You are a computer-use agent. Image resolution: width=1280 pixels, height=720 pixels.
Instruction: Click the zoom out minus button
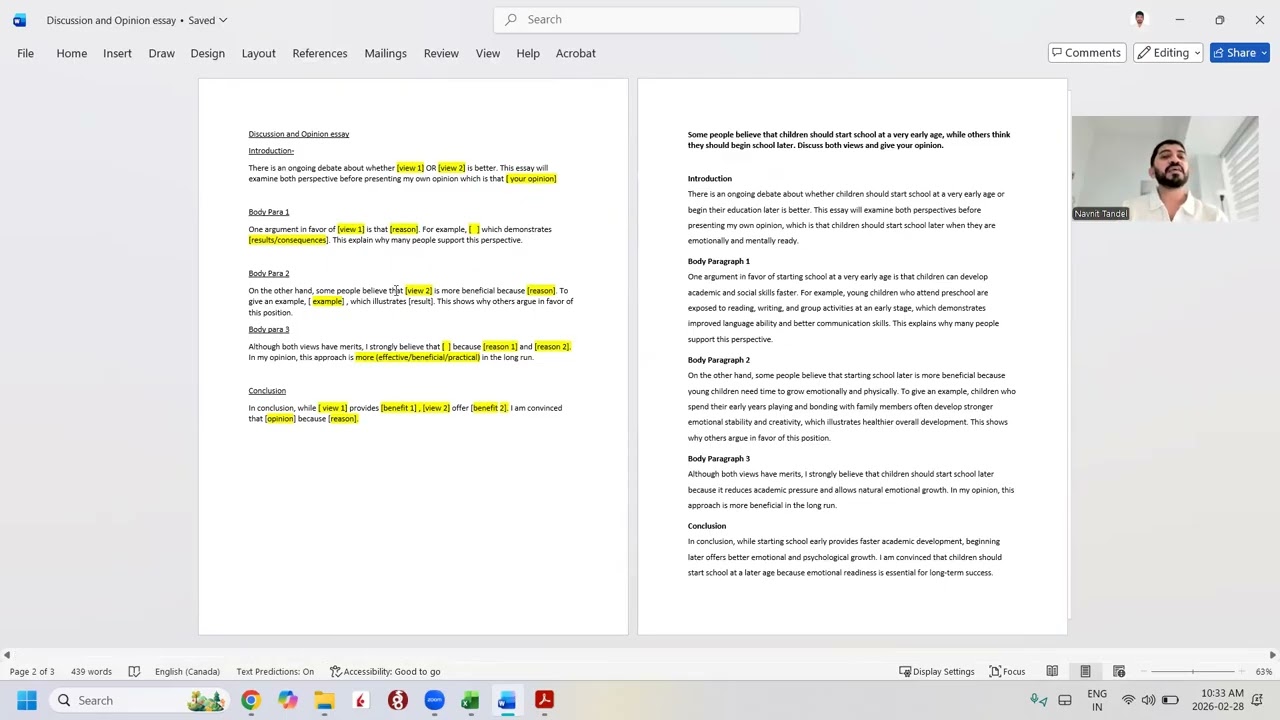(x=1143, y=671)
